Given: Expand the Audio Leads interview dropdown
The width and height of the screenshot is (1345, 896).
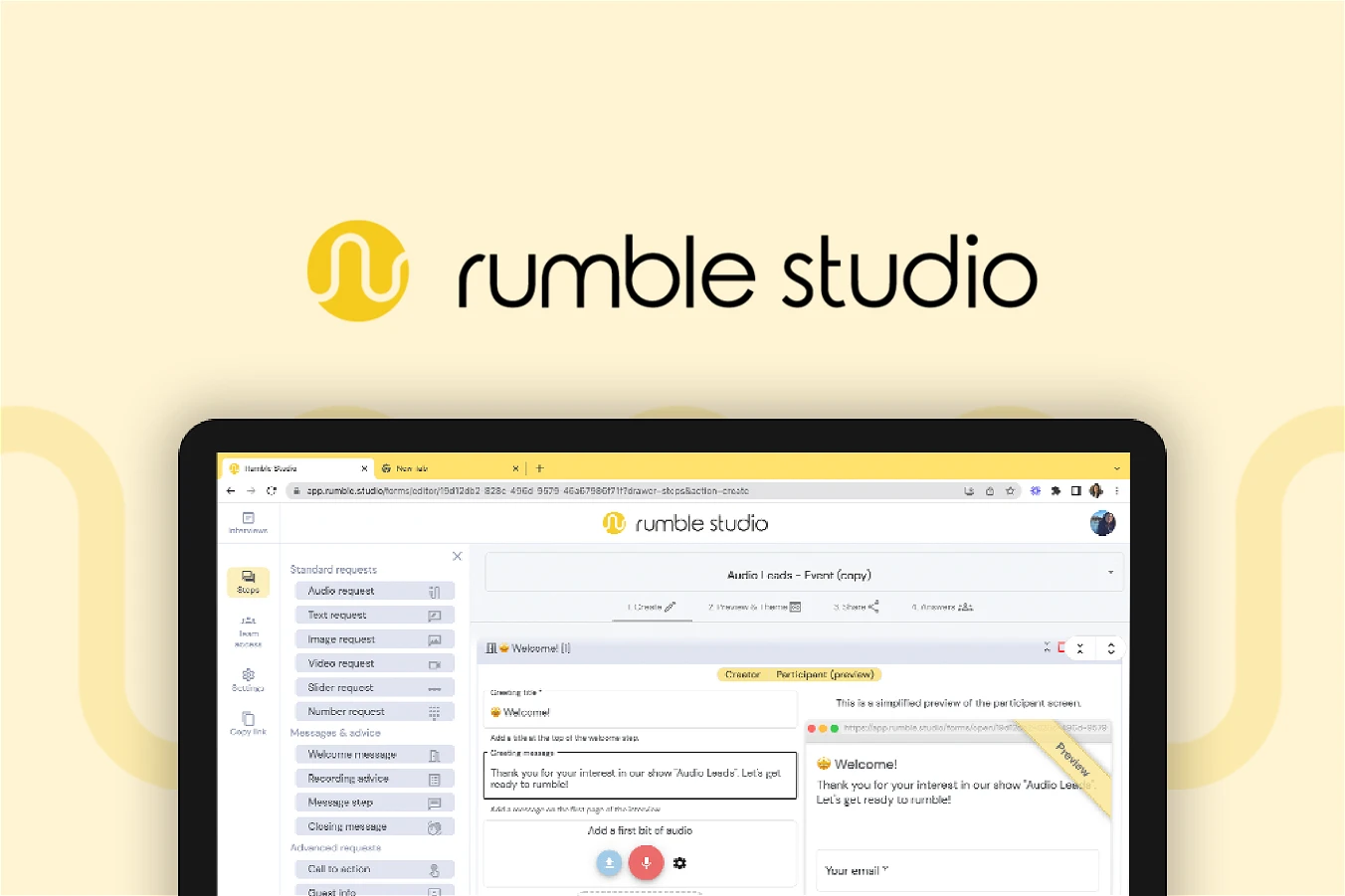Looking at the screenshot, I should click(1110, 573).
